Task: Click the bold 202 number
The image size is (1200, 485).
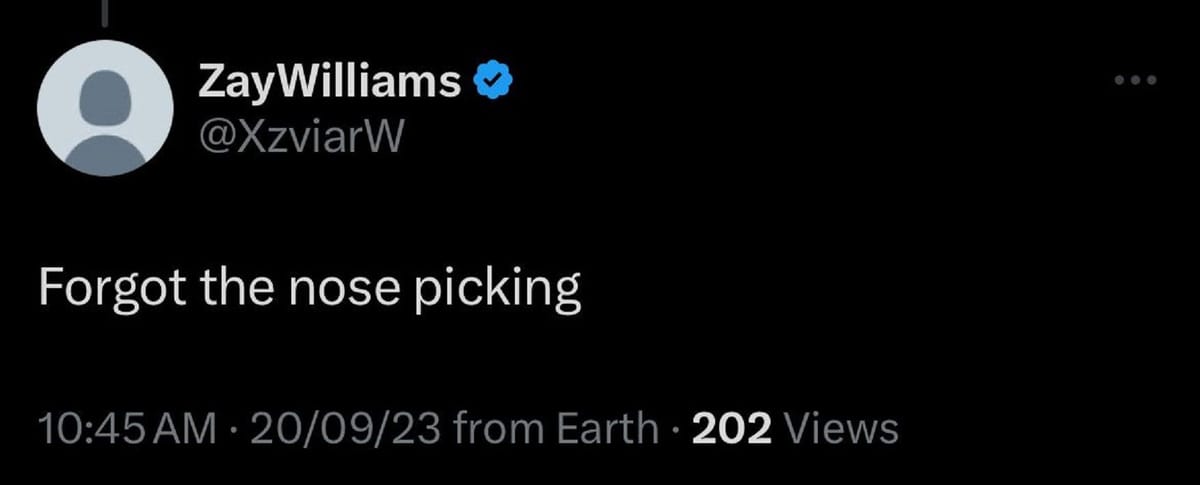Action: [x=731, y=428]
